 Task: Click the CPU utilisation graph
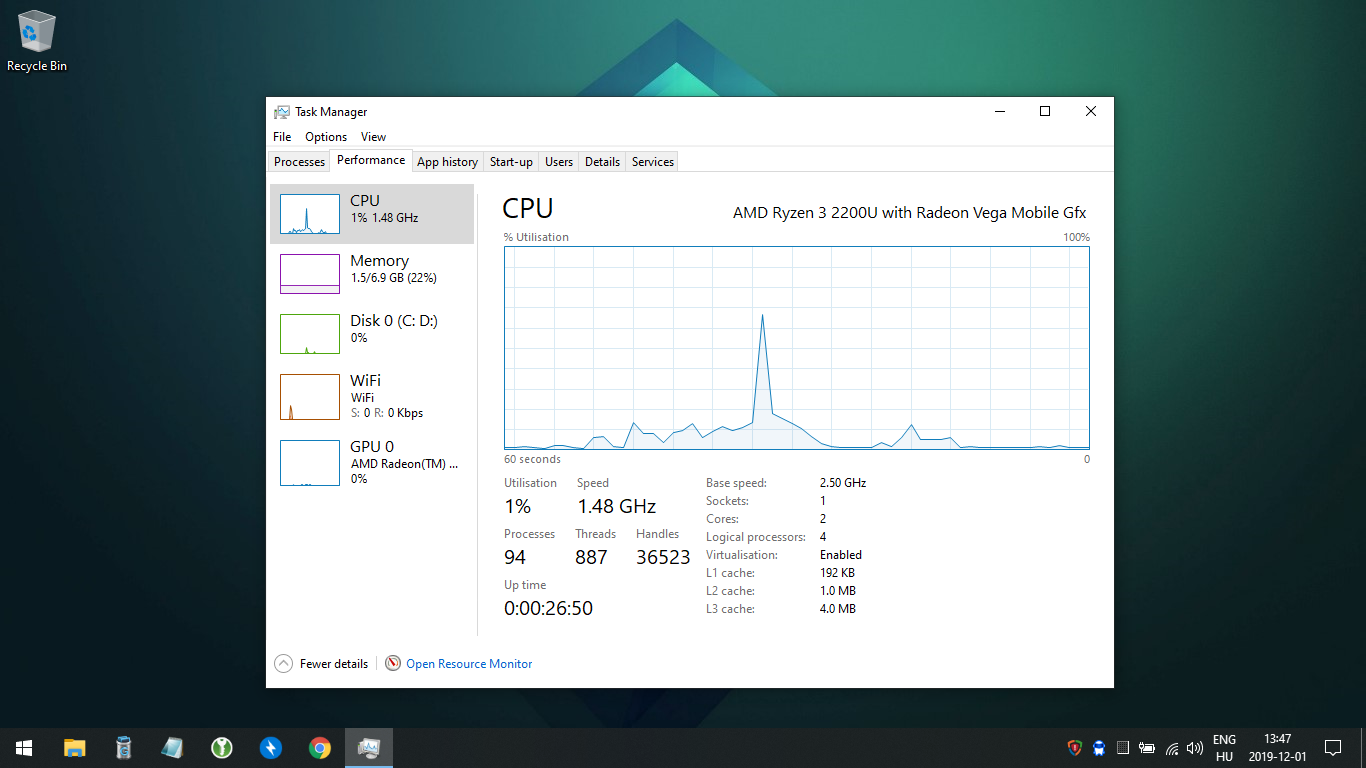pos(797,348)
